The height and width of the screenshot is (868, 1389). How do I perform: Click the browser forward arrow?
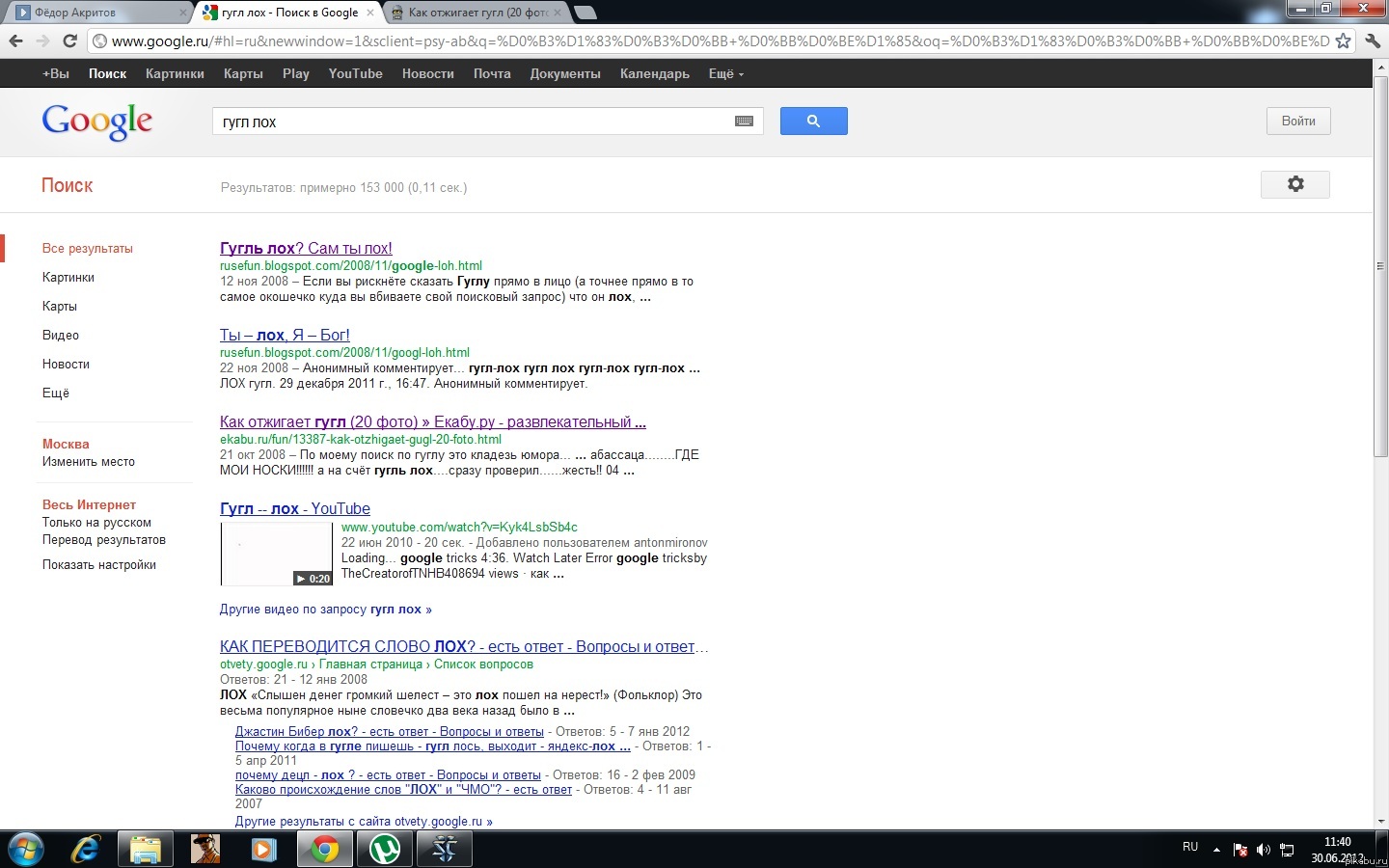coord(42,41)
